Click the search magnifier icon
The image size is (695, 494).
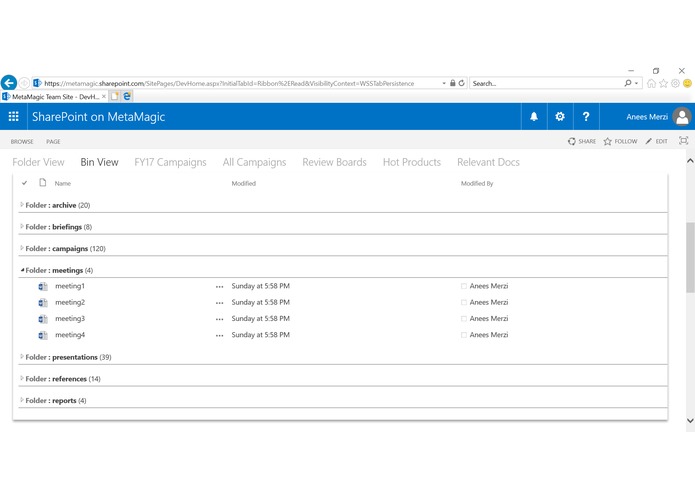pyautogui.click(x=628, y=83)
